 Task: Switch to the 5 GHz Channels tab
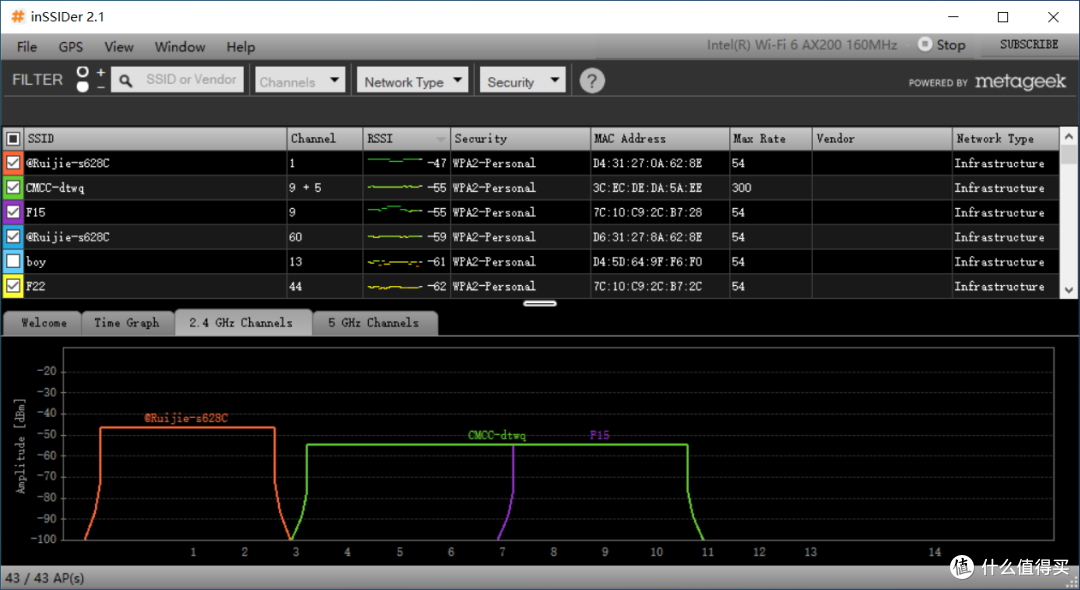(x=374, y=323)
